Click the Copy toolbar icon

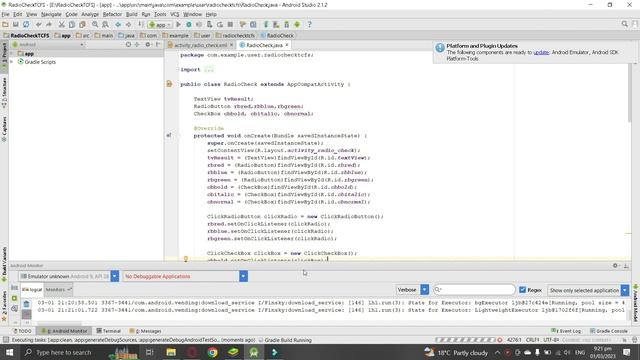(72, 24)
